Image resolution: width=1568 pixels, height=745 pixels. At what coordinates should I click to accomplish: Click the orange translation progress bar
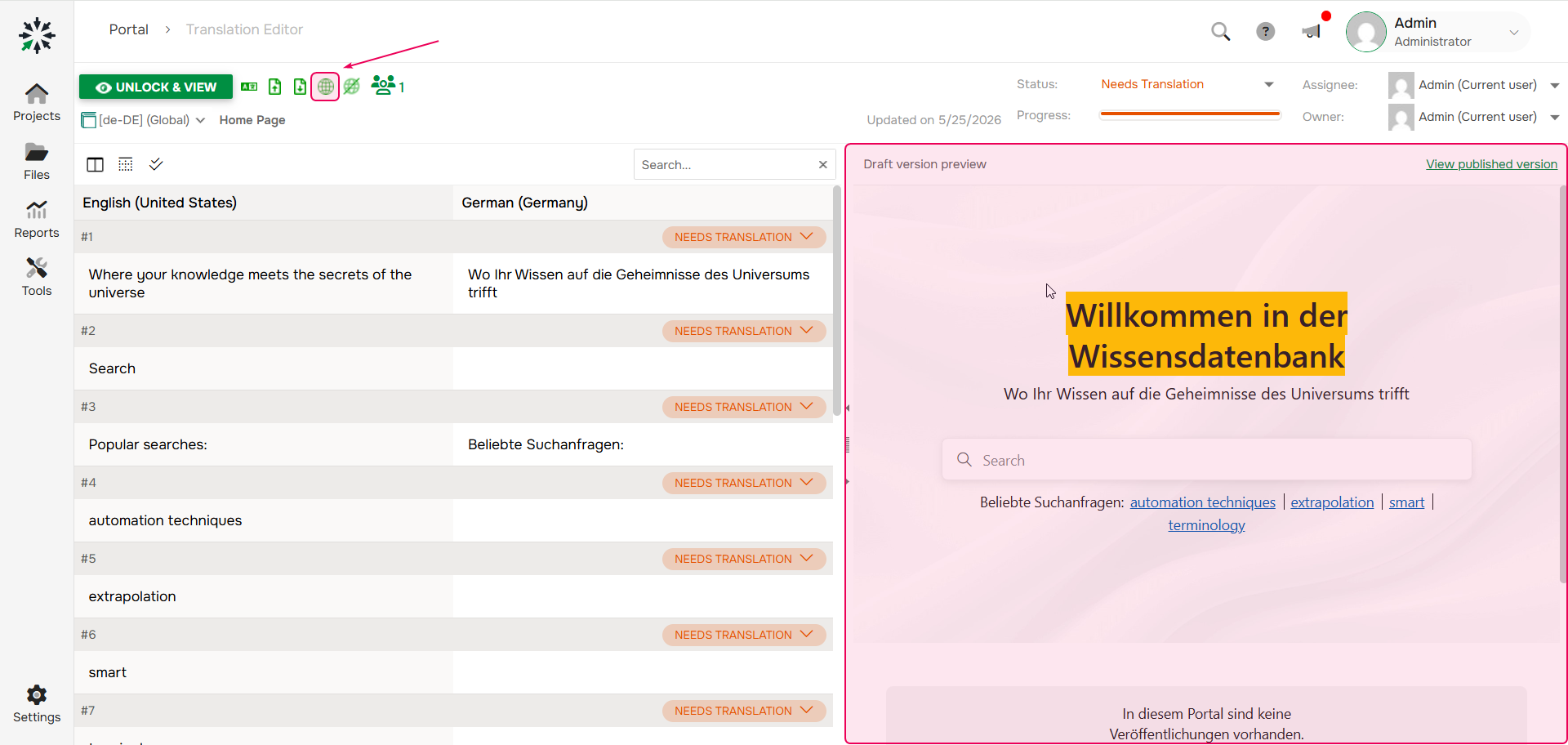(1190, 114)
